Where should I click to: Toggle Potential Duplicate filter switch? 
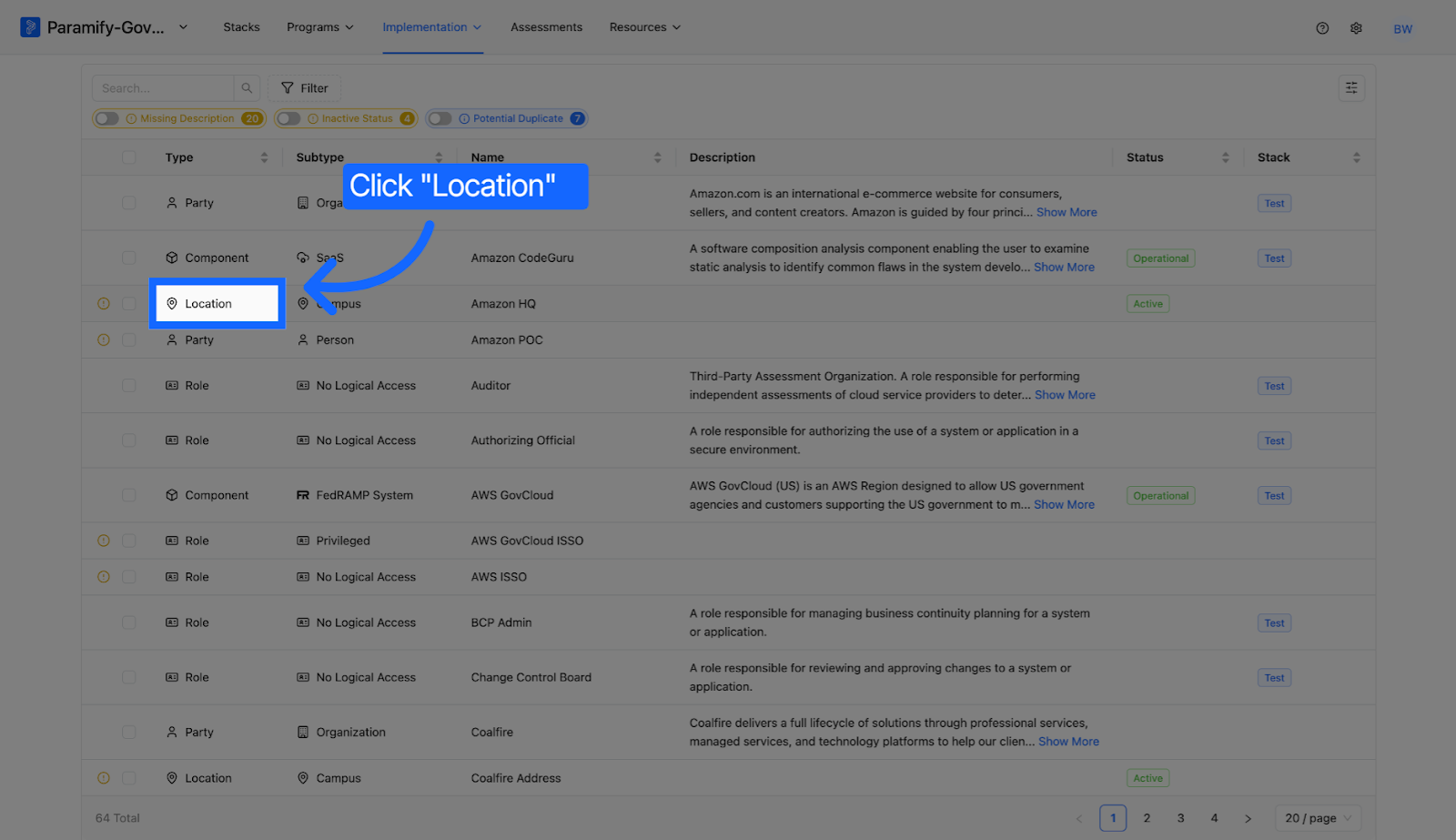(x=440, y=119)
